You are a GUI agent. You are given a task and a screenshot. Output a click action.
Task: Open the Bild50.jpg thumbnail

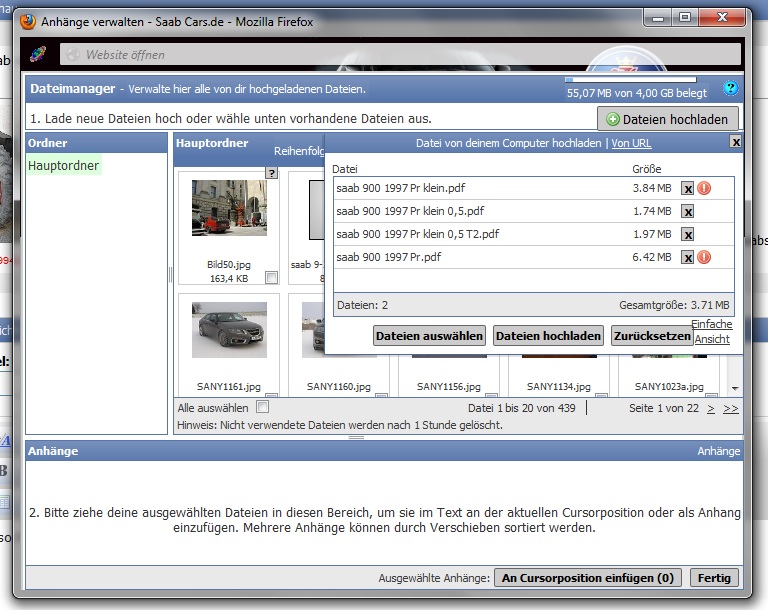pos(229,208)
